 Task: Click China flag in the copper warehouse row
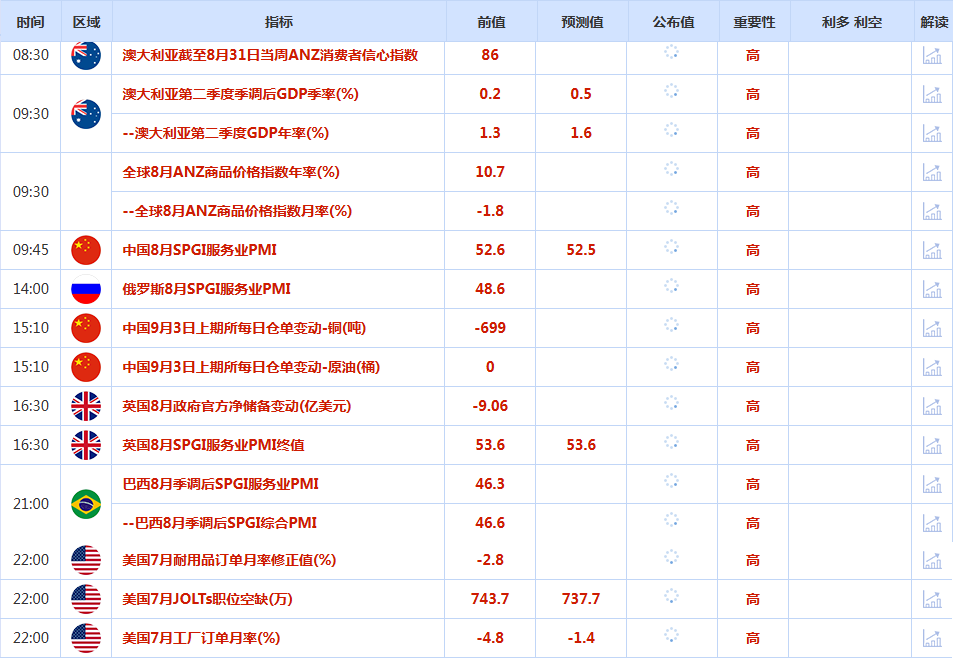(x=86, y=328)
